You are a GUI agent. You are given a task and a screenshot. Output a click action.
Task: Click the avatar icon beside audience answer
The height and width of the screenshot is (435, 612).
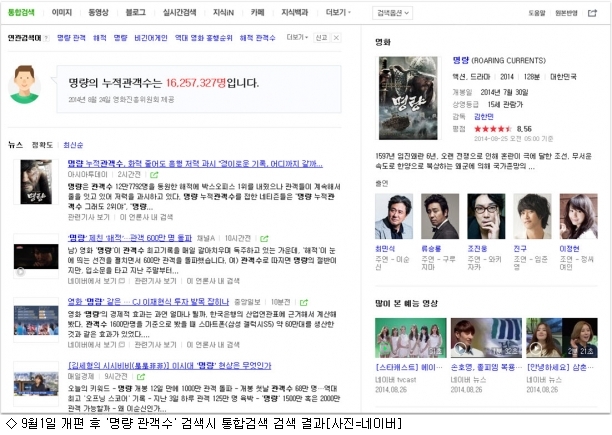click(24, 84)
